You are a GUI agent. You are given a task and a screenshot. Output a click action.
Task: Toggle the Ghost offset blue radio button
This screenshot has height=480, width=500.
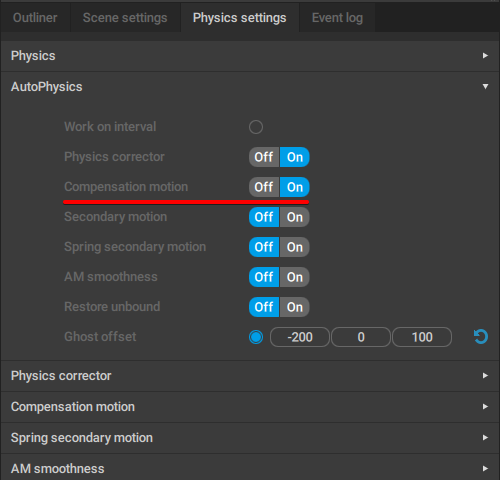[x=256, y=337]
